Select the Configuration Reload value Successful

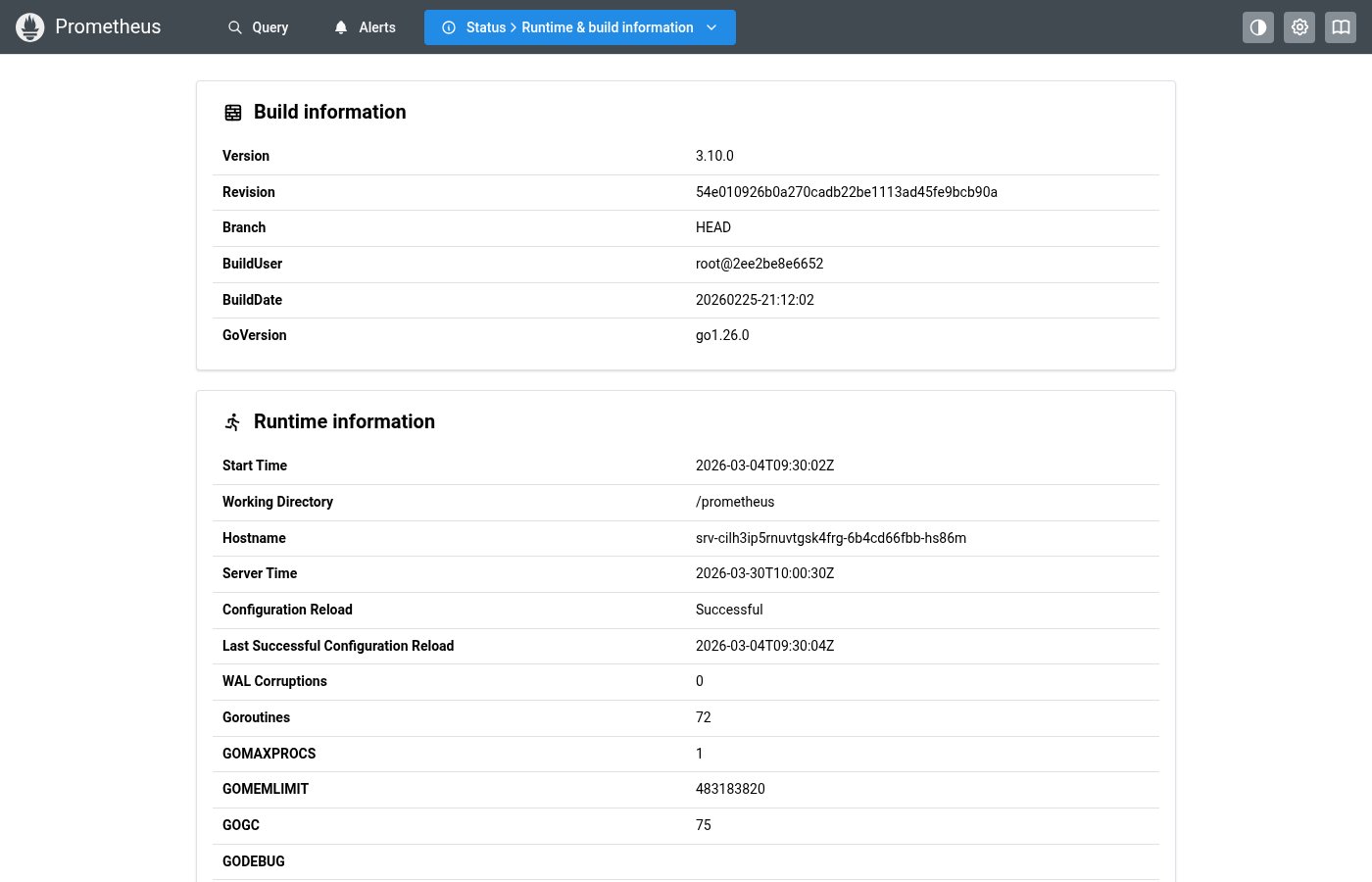click(729, 610)
